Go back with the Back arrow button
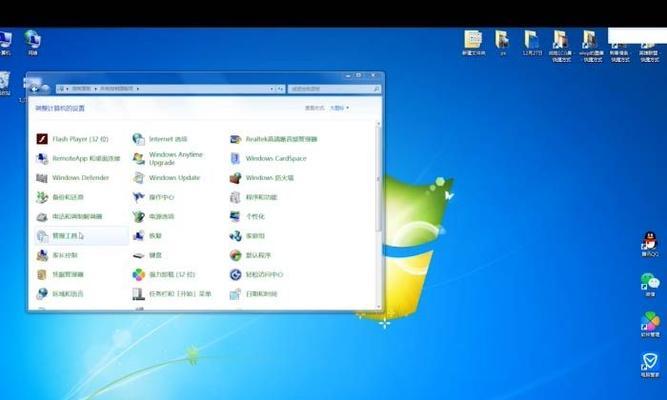Image resolution: width=667 pixels, height=400 pixels. [x=34, y=89]
